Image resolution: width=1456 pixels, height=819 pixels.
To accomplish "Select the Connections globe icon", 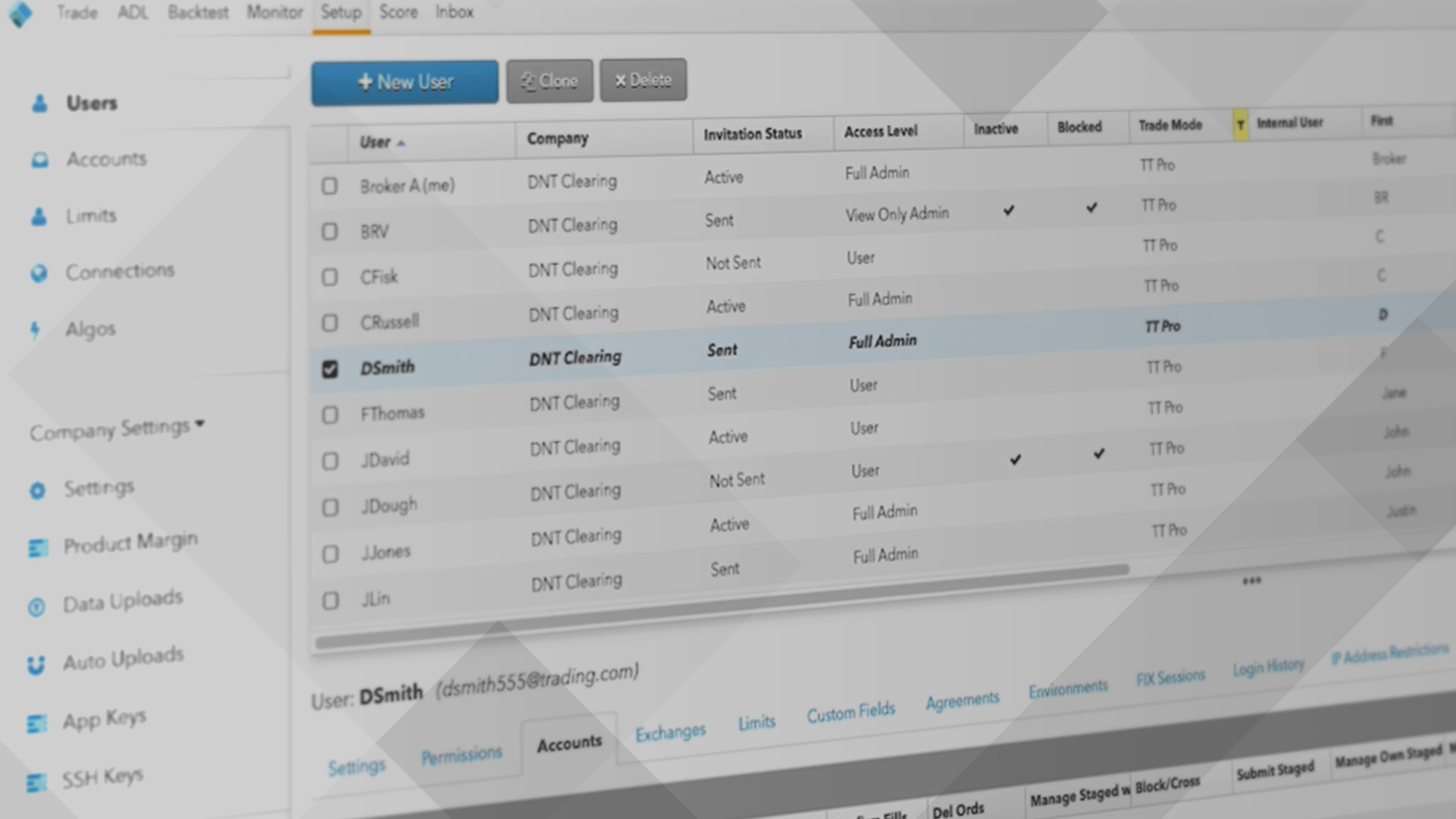I will [x=39, y=273].
